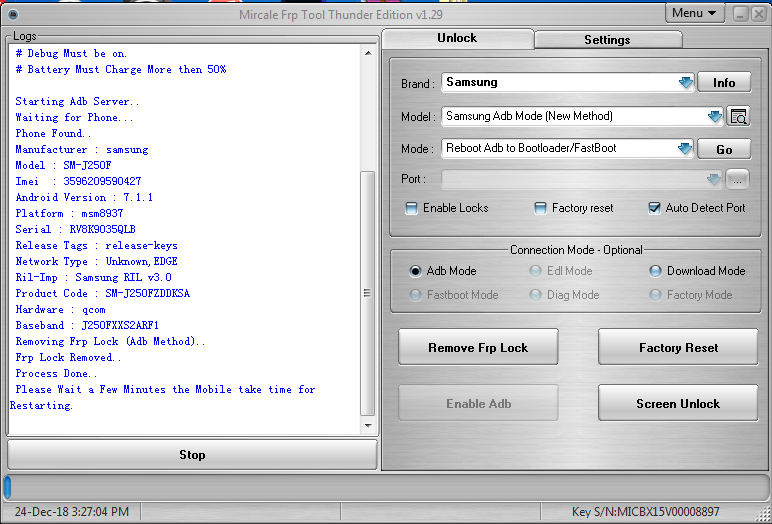The image size is (772, 524).
Task: Close the Miracle Frp Tool window
Action: 759,14
